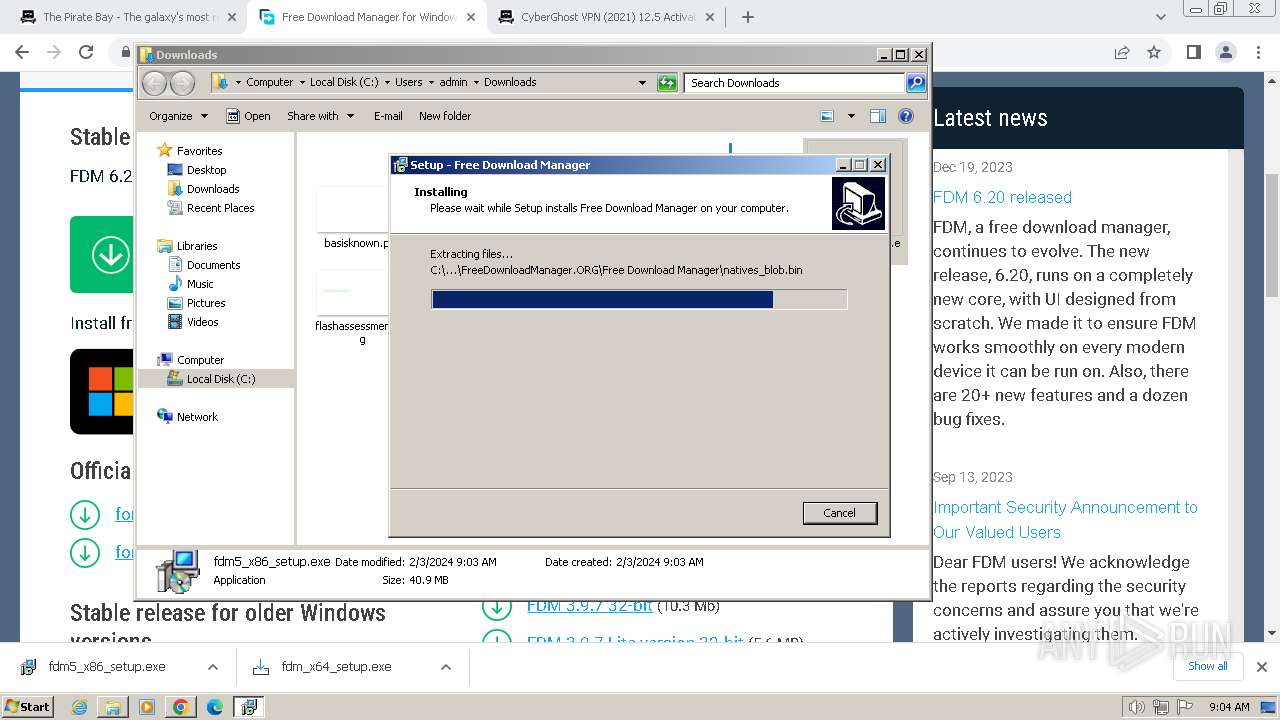Viewport: 1280px width, 720px height.
Task: Click the Explorer back navigation arrow
Action: (x=155, y=83)
